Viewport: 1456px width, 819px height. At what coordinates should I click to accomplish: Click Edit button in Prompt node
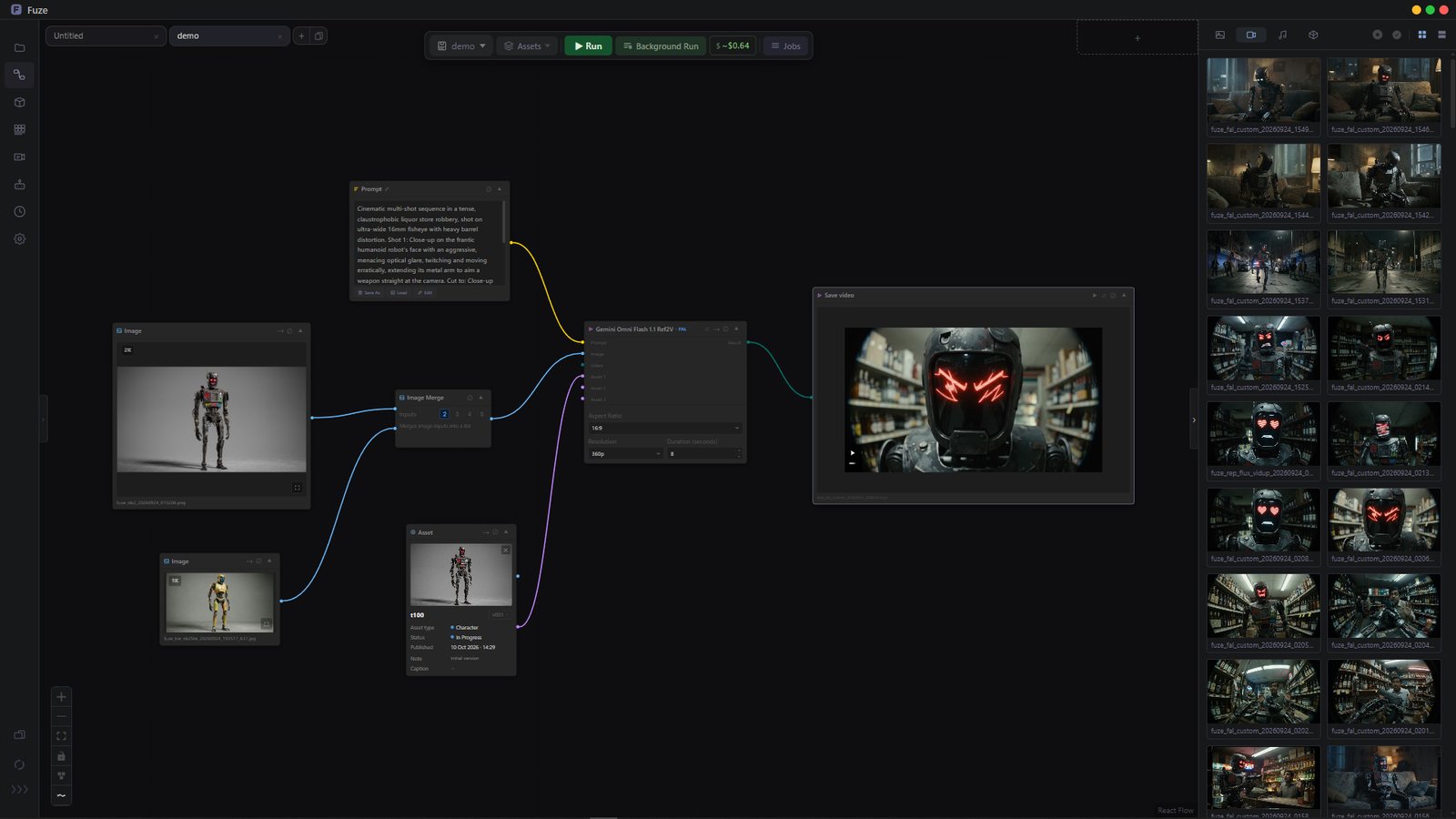click(425, 293)
